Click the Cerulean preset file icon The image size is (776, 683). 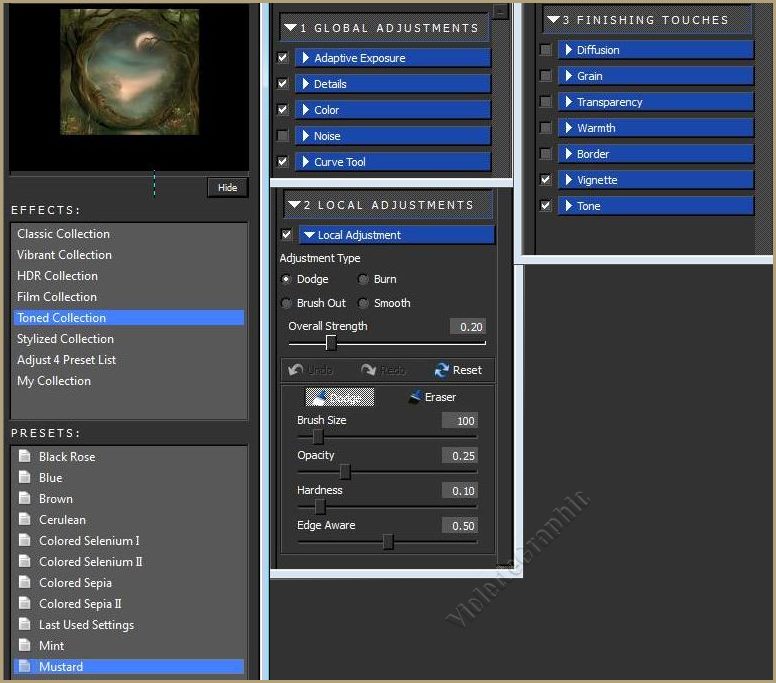point(25,520)
